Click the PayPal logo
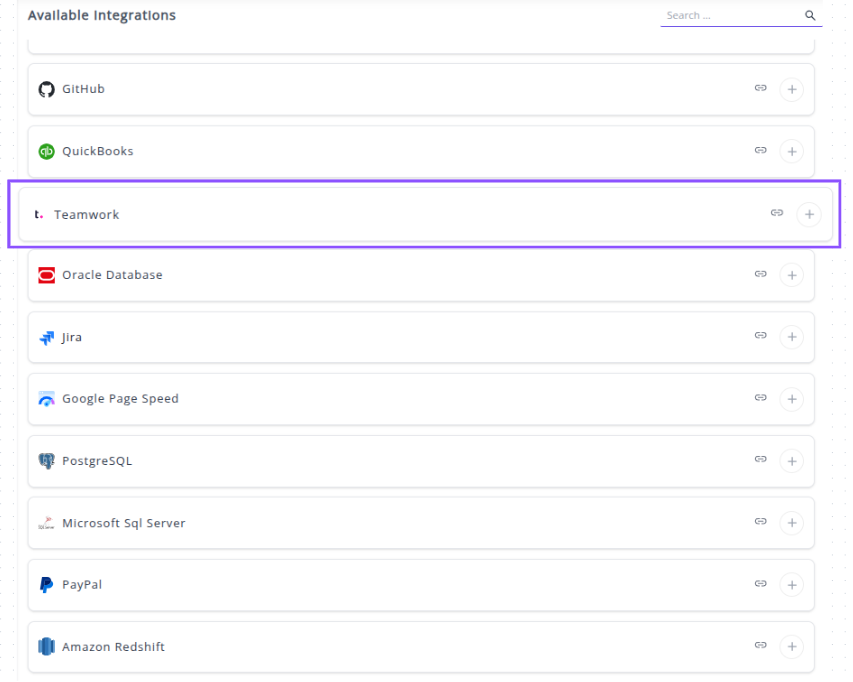The width and height of the screenshot is (853, 682). (46, 585)
